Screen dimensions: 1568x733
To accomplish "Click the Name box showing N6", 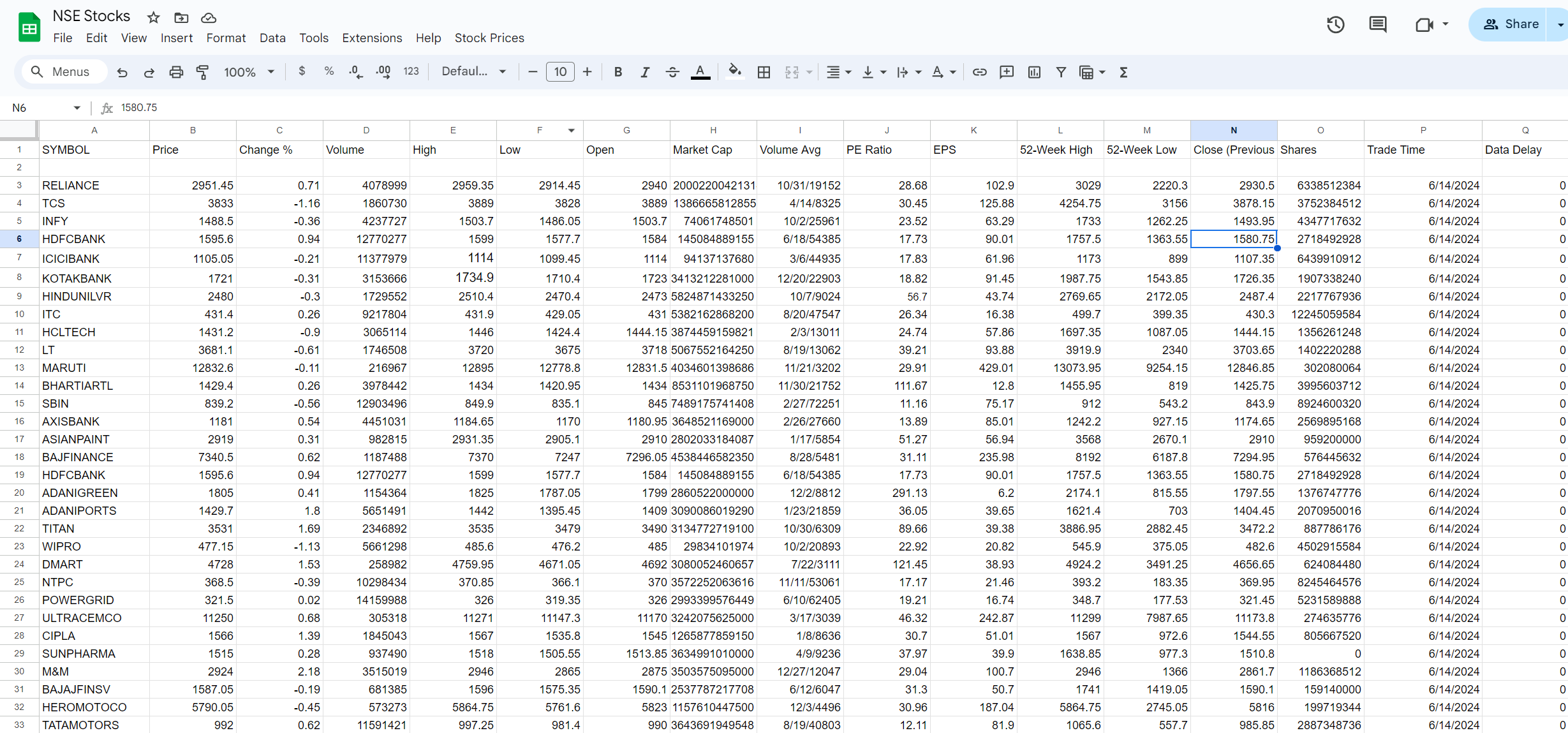I will 38,107.
